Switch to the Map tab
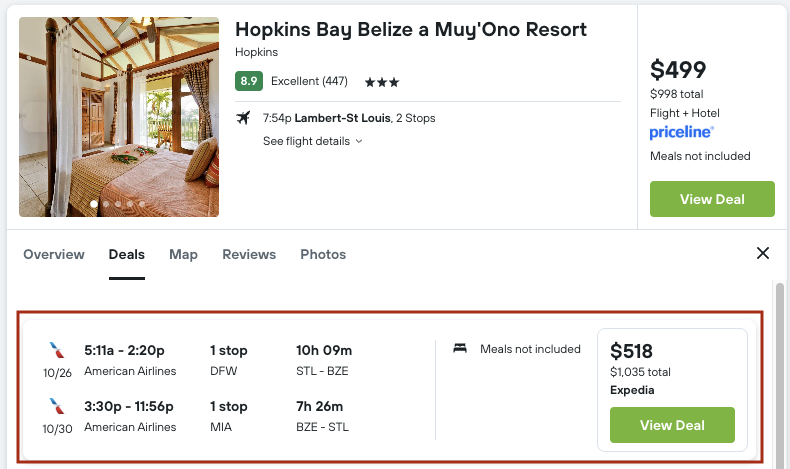 coord(183,255)
